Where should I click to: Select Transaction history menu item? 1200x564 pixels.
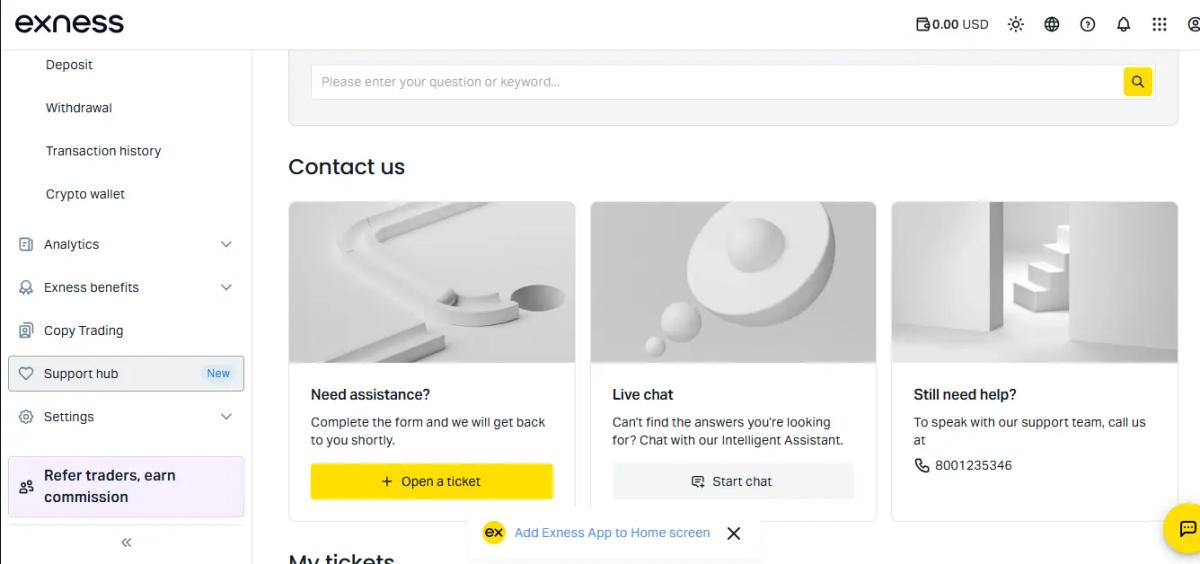coord(103,151)
